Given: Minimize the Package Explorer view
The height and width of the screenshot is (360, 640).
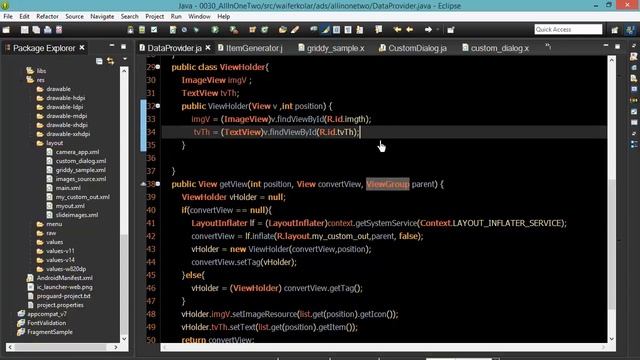Looking at the screenshot, I should [112, 46].
